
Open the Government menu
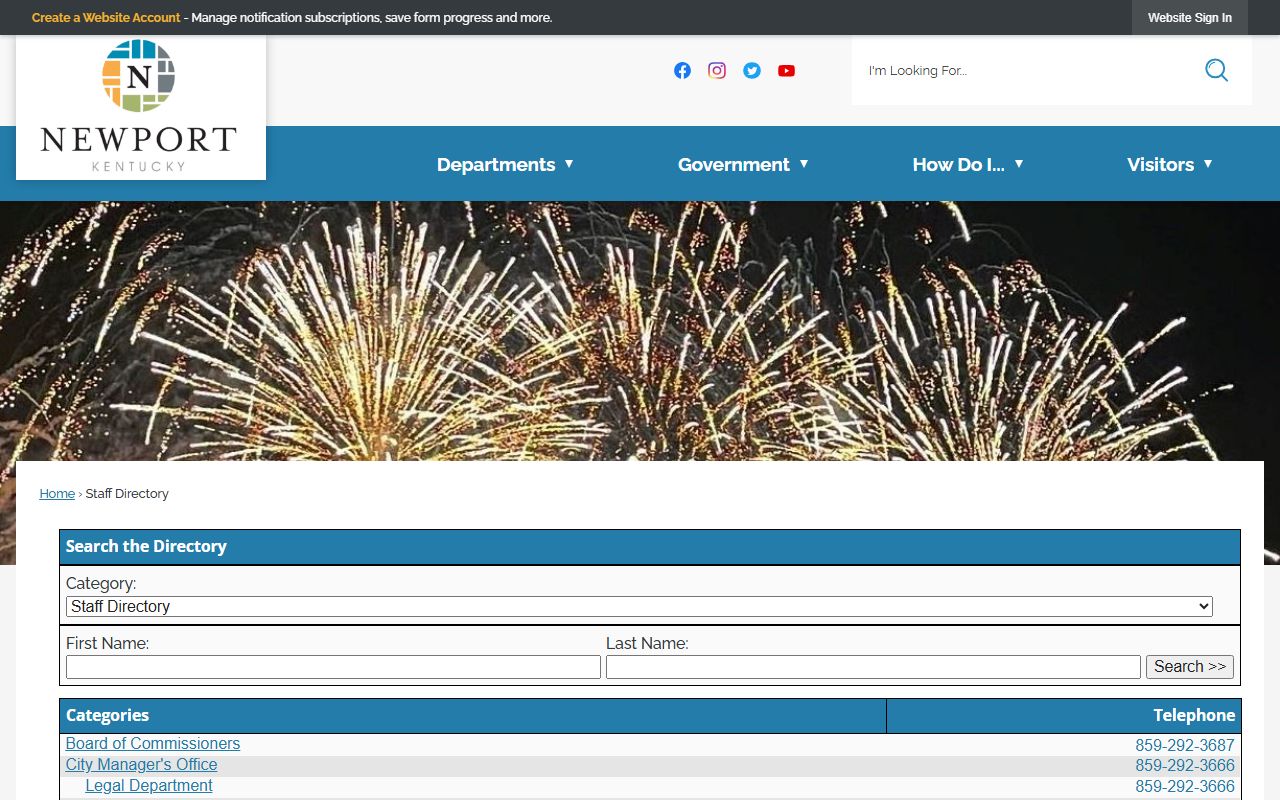[734, 164]
